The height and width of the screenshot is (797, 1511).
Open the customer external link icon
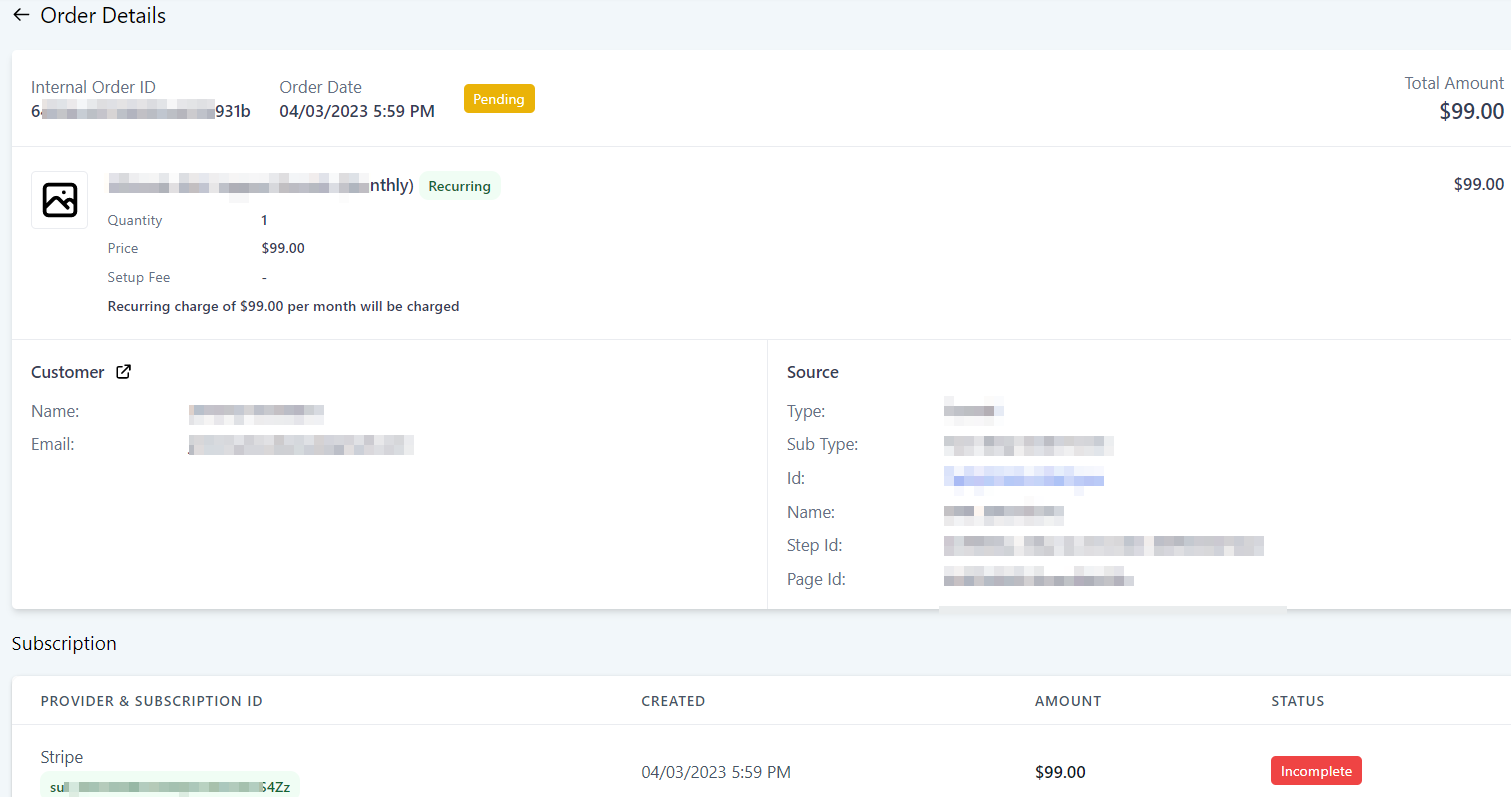(123, 372)
